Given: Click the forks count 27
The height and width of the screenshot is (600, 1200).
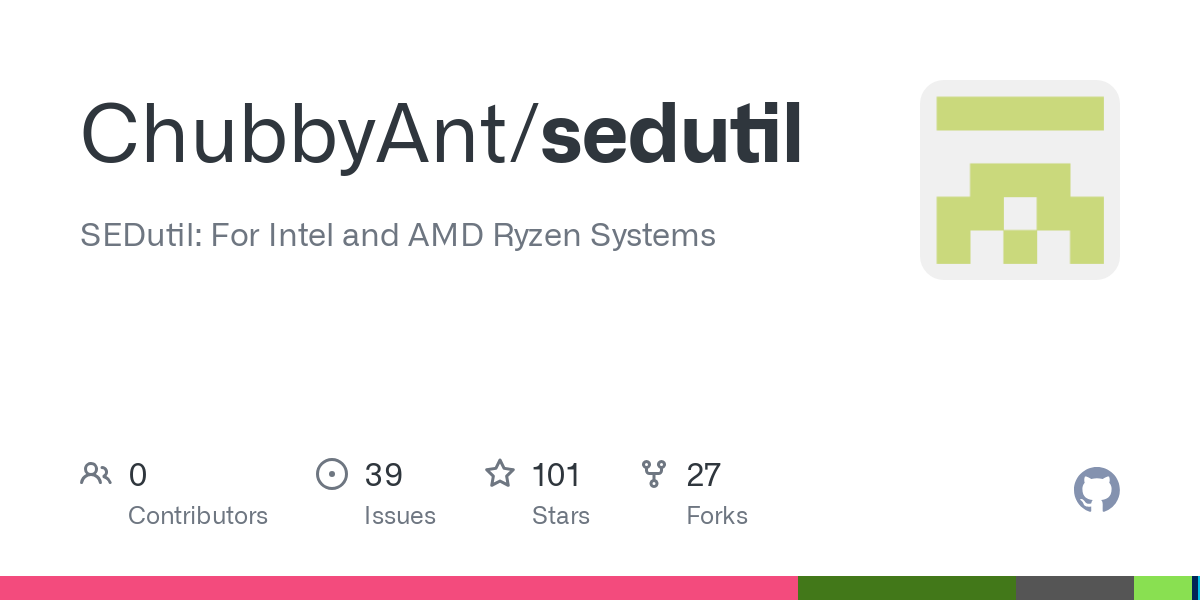Looking at the screenshot, I should [704, 475].
